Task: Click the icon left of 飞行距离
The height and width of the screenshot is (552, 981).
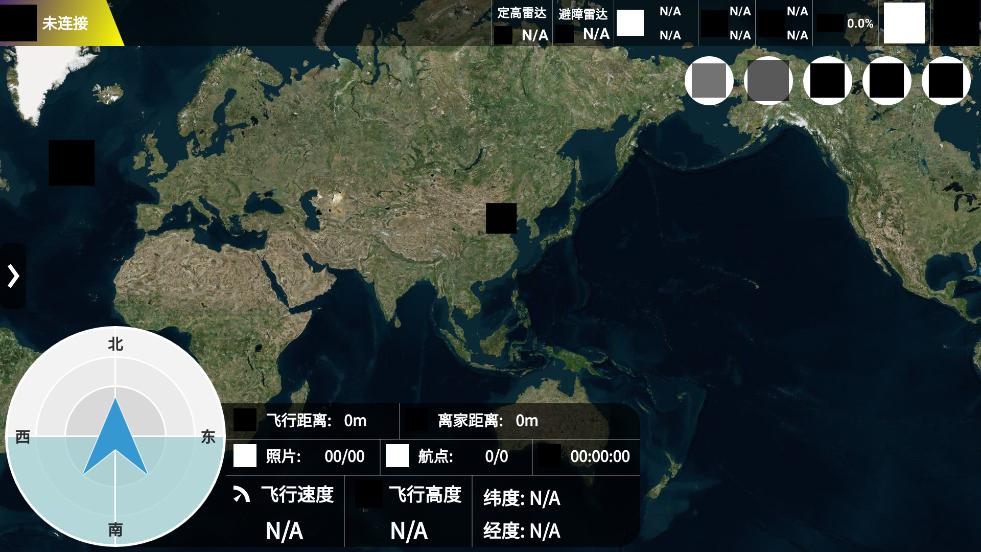Action: (245, 420)
